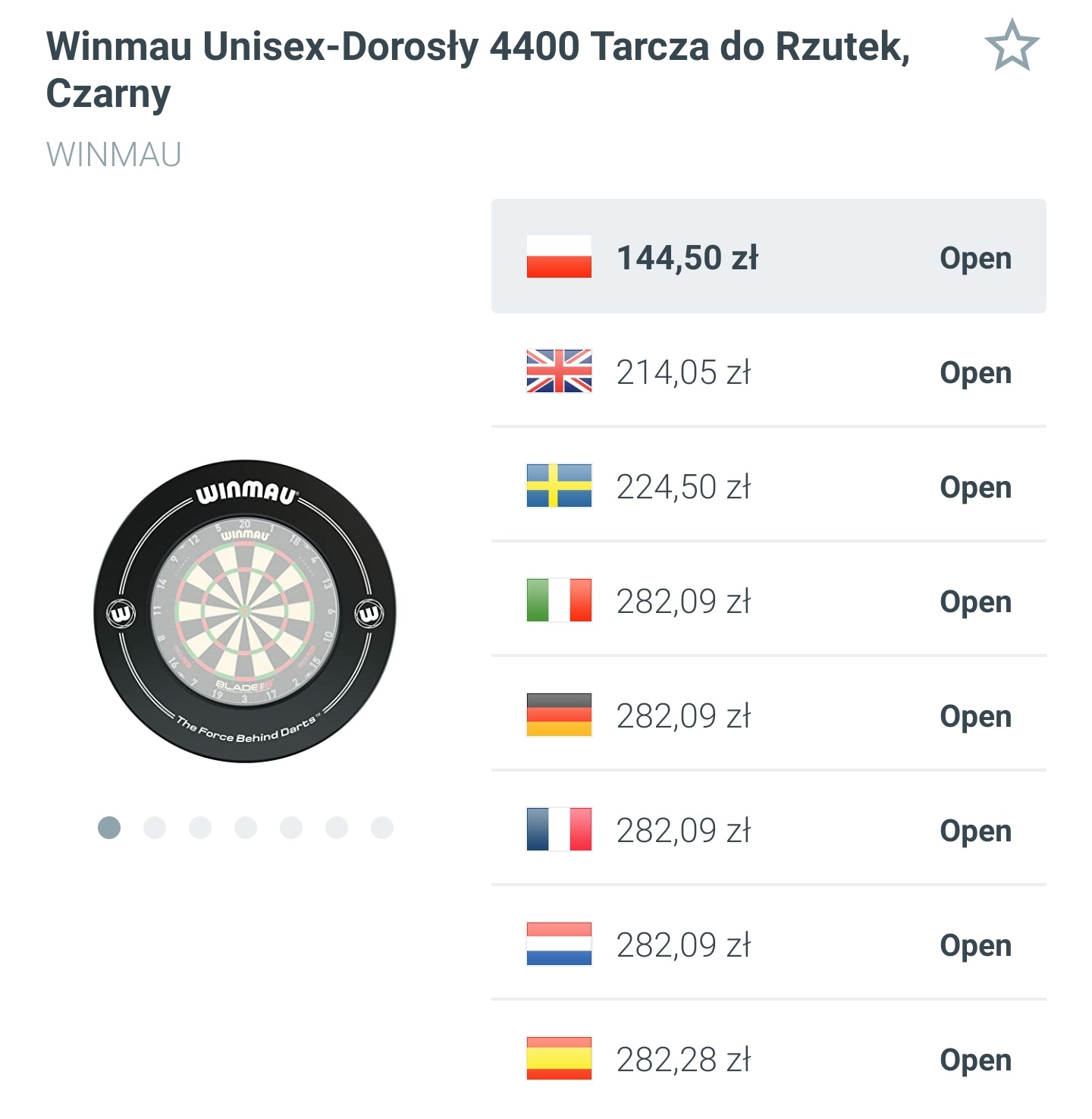The height and width of the screenshot is (1119, 1092).
Task: Click the WINMAU brand name link
Action: coord(112,154)
